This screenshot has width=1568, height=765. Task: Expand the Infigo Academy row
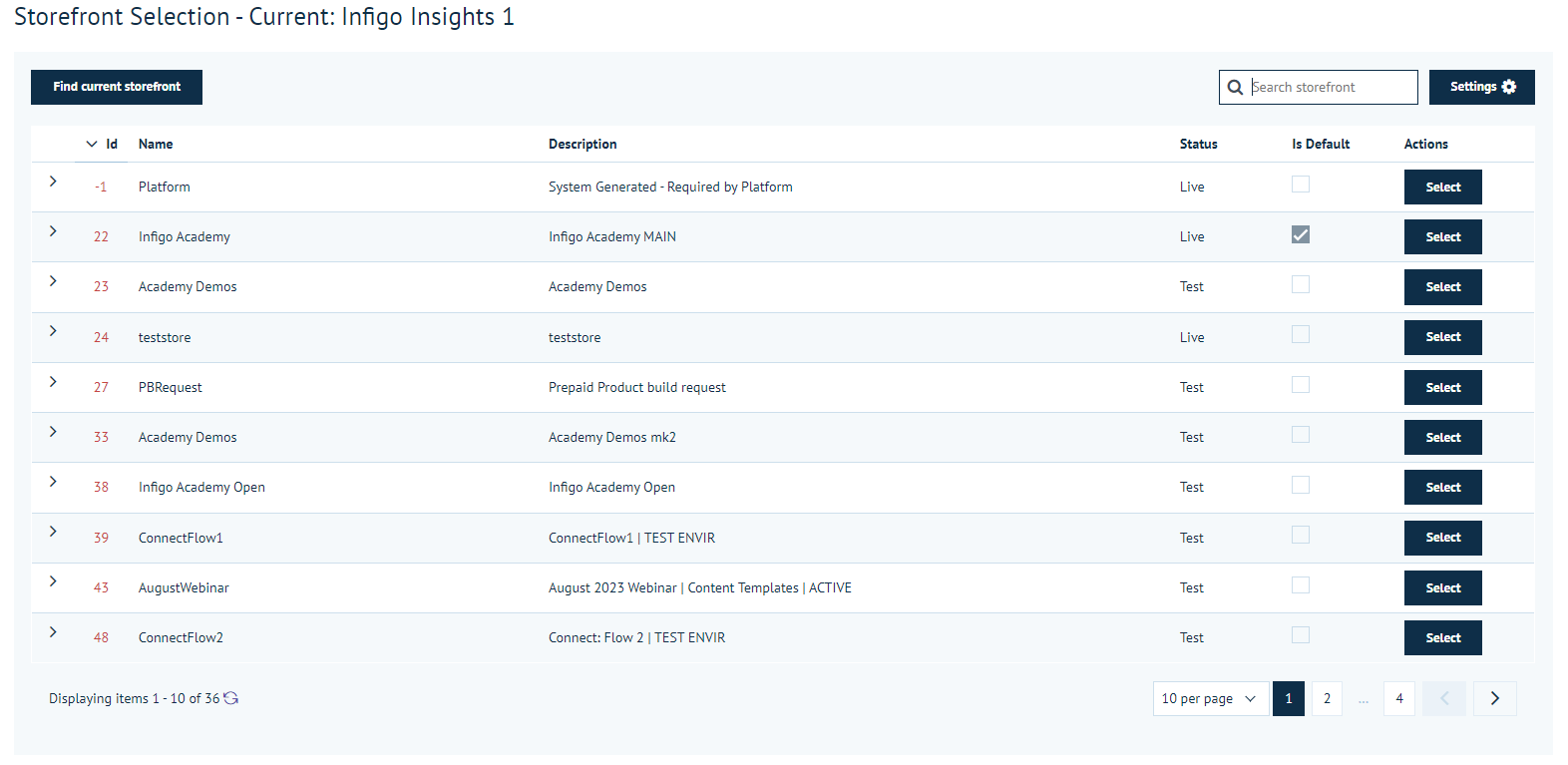click(53, 231)
